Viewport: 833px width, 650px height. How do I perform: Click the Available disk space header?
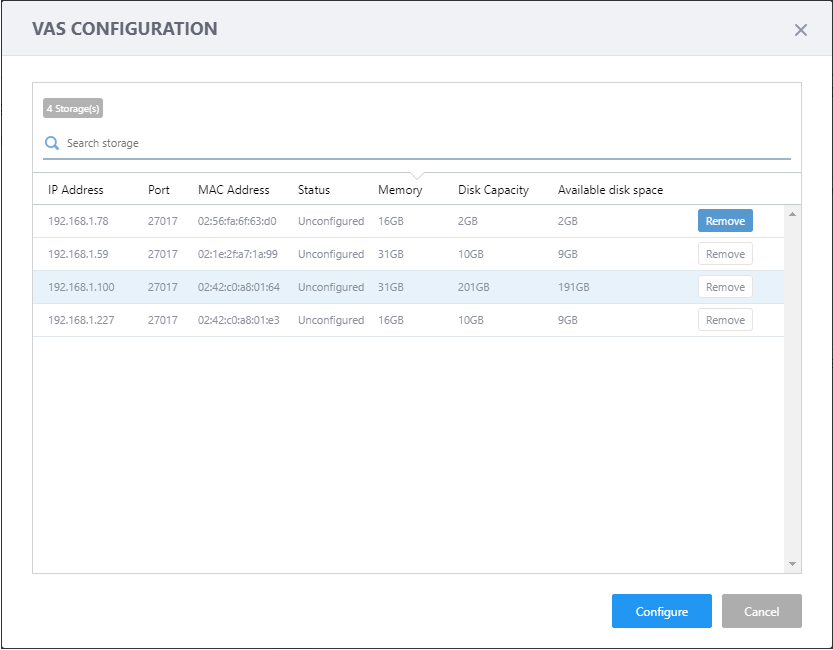tap(610, 190)
